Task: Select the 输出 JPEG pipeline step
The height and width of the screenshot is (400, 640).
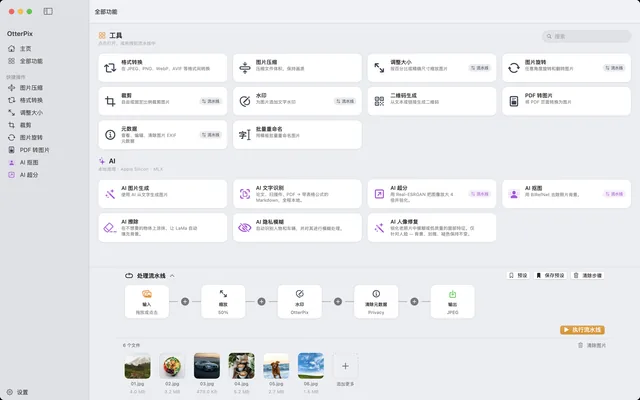Action: point(452,302)
